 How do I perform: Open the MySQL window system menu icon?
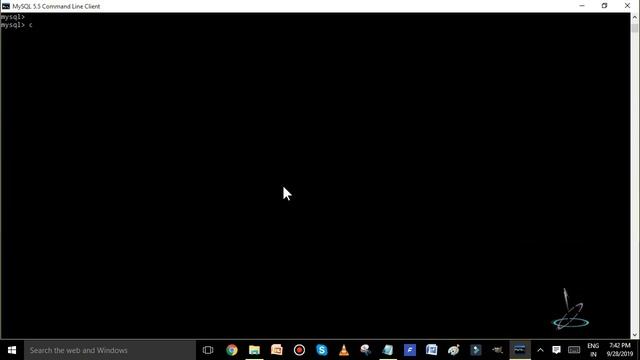[x=6, y=6]
